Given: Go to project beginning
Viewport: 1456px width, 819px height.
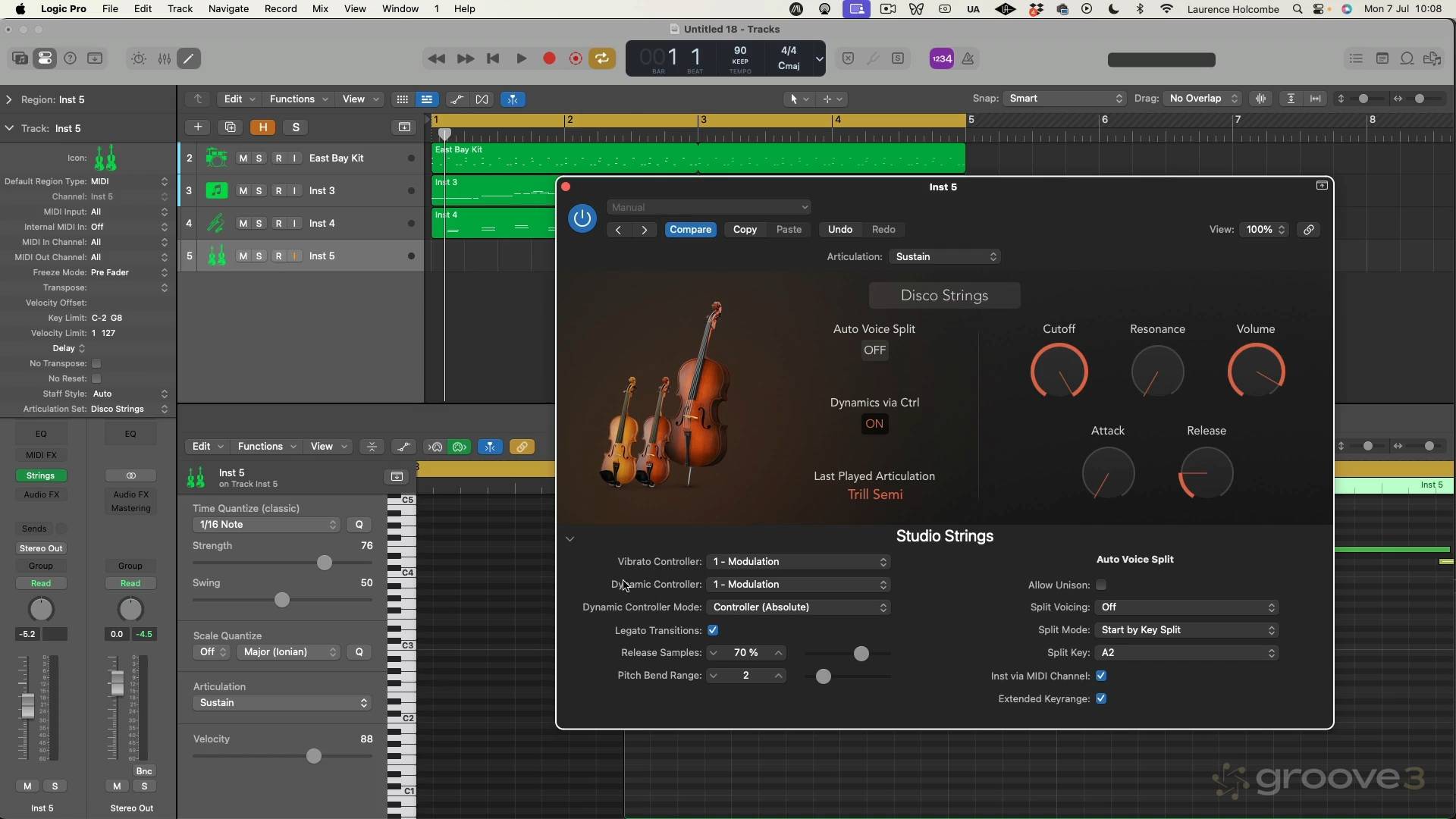Looking at the screenshot, I should click(493, 58).
